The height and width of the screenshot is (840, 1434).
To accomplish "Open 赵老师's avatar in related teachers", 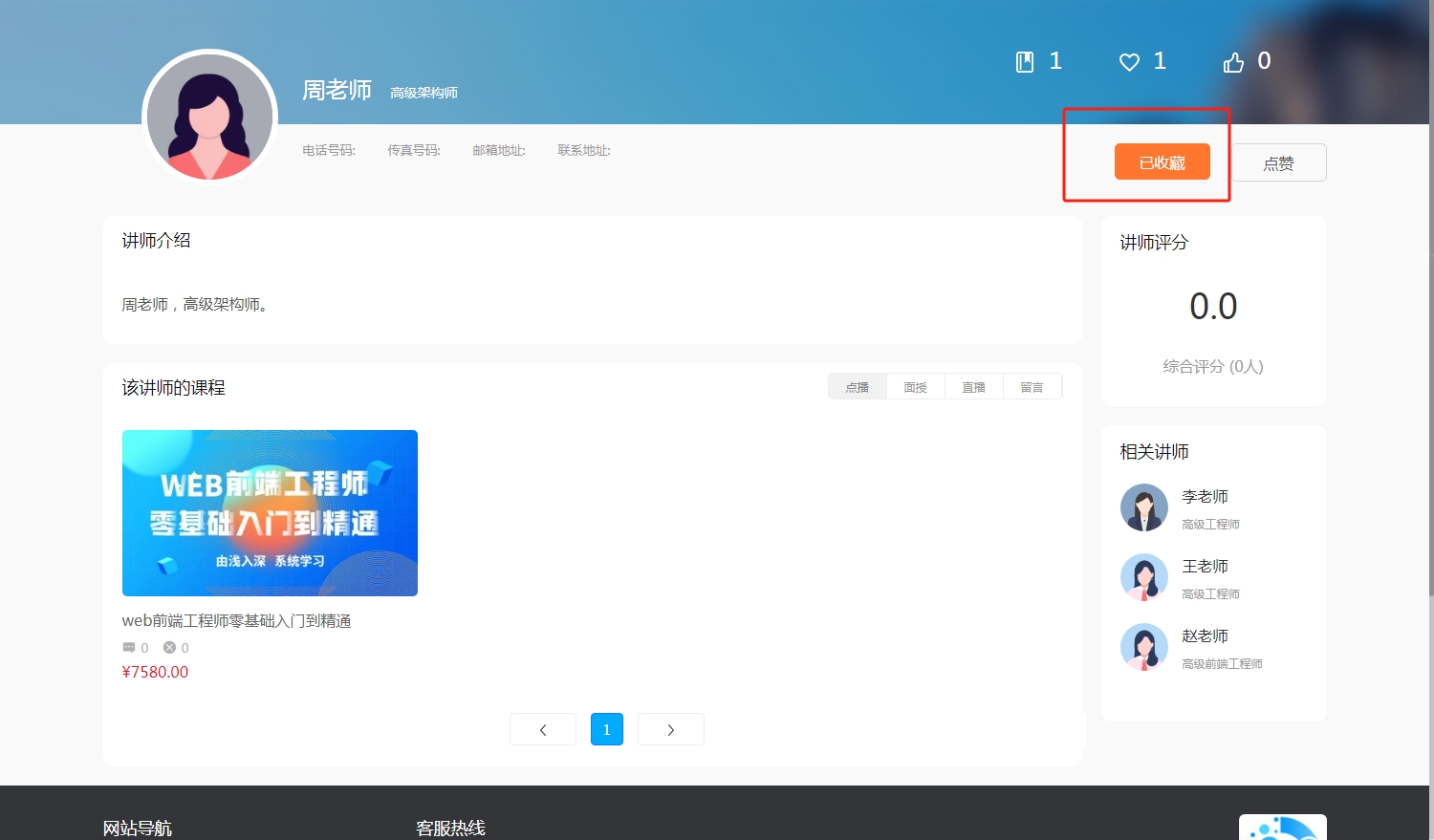I will 1144,647.
